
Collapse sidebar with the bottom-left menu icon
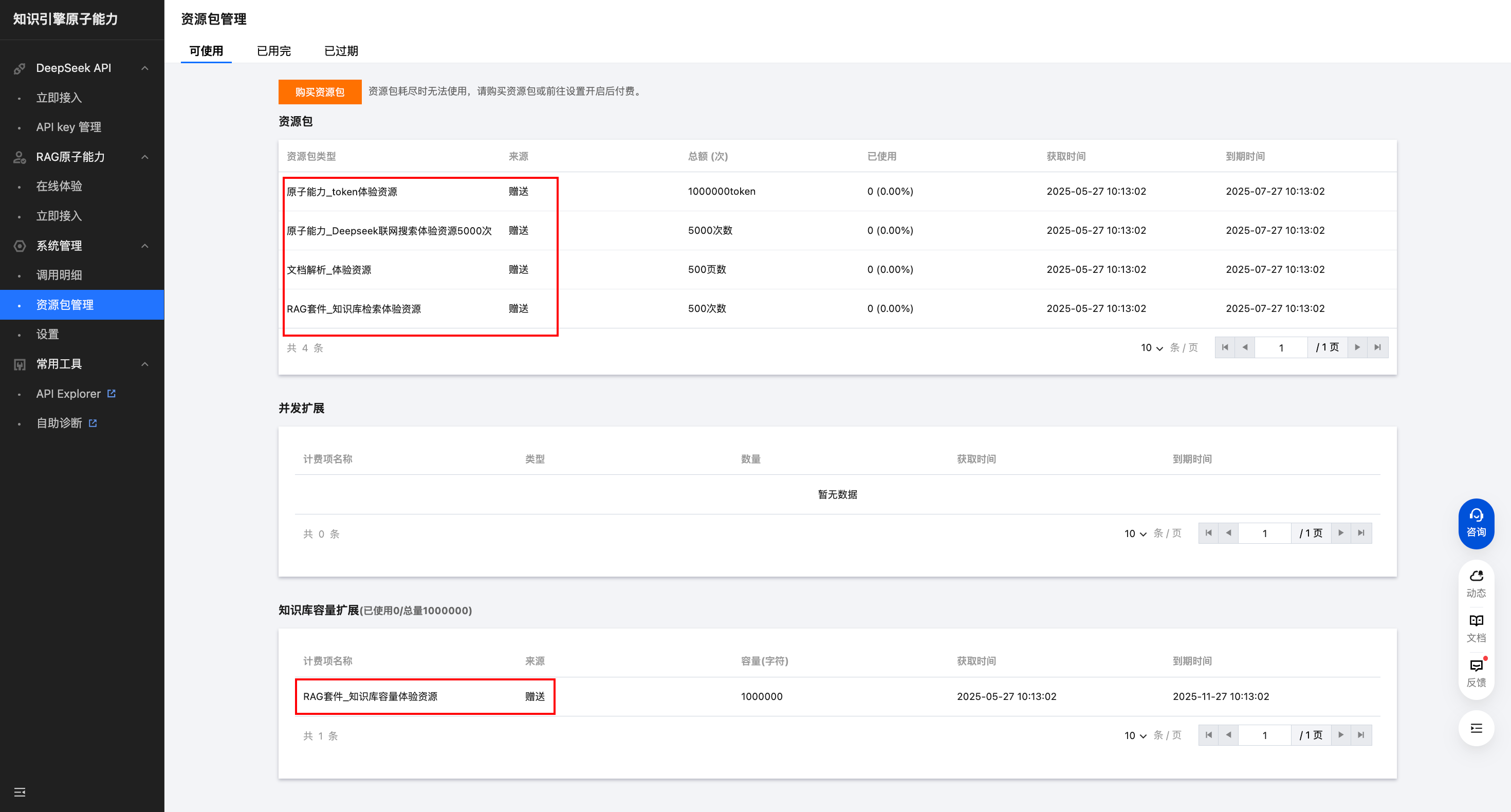(20, 792)
